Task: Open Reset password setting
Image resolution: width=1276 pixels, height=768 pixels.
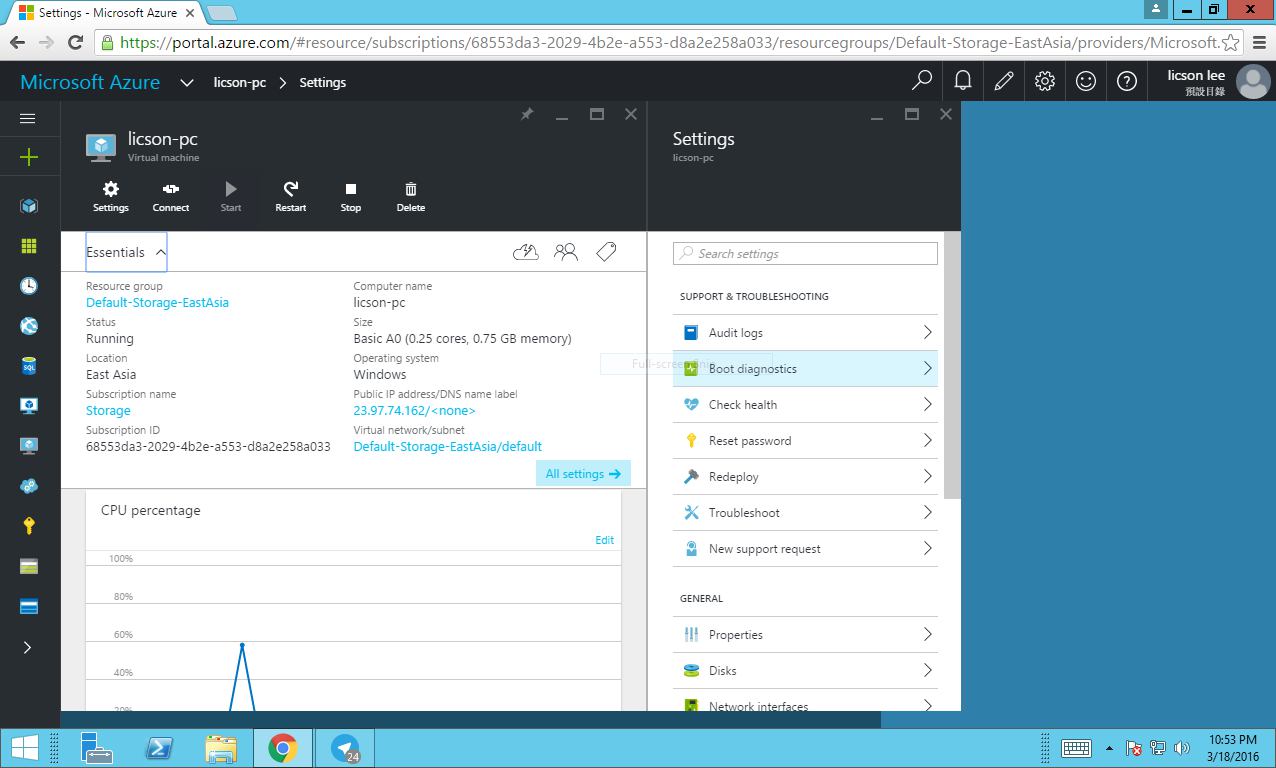Action: coord(805,440)
